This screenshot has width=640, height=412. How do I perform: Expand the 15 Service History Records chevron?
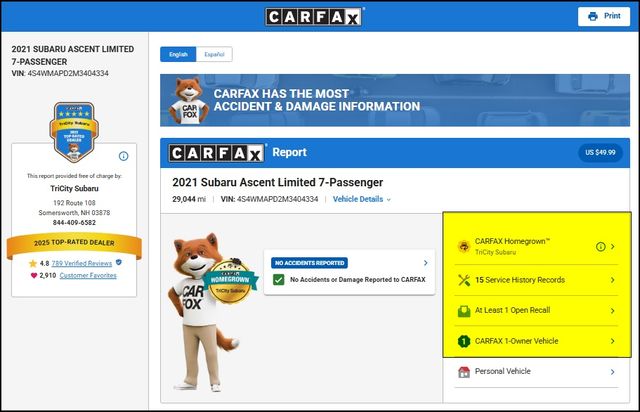[613, 280]
